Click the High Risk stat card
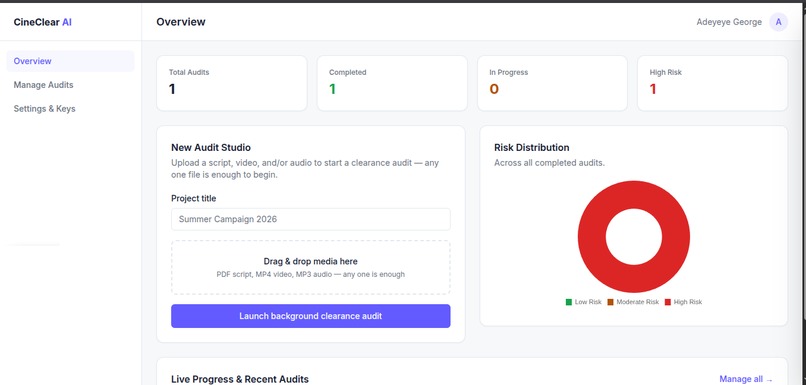 pyautogui.click(x=712, y=83)
